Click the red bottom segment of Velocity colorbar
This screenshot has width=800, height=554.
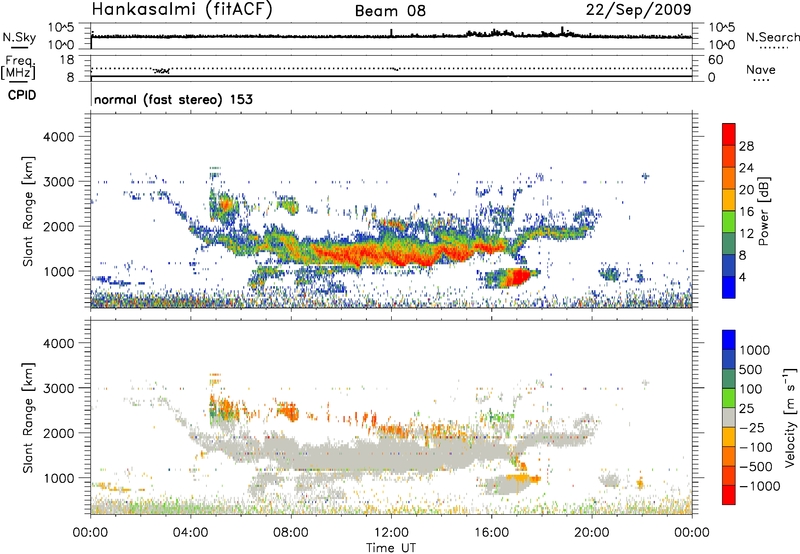pyautogui.click(x=729, y=495)
